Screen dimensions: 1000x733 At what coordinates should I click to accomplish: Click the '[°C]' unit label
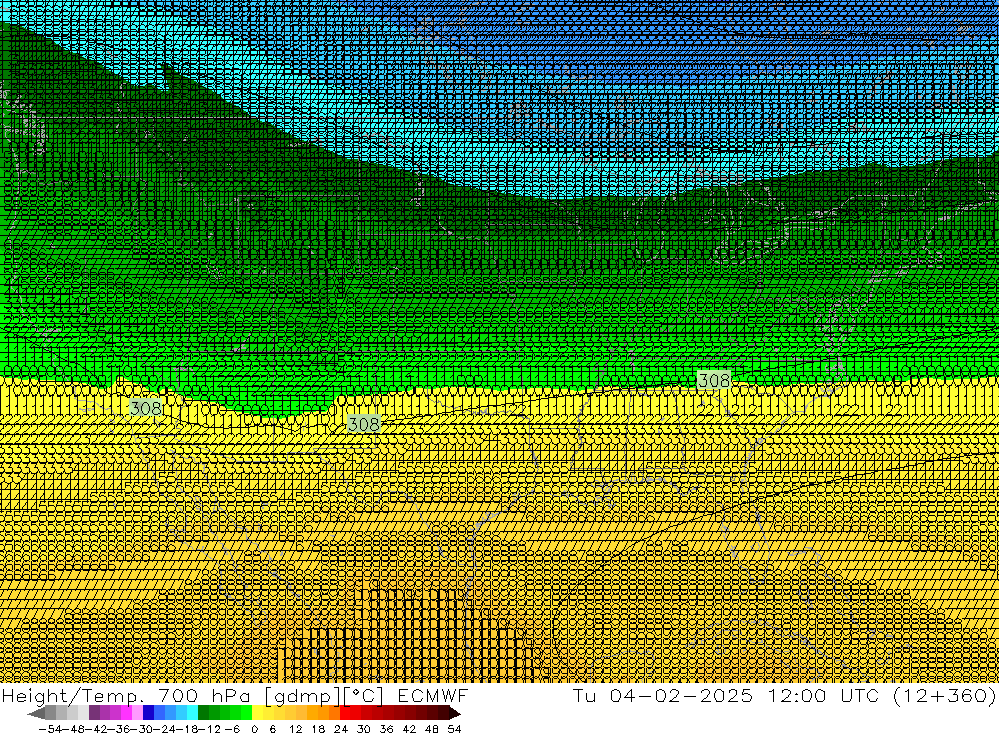[364, 696]
